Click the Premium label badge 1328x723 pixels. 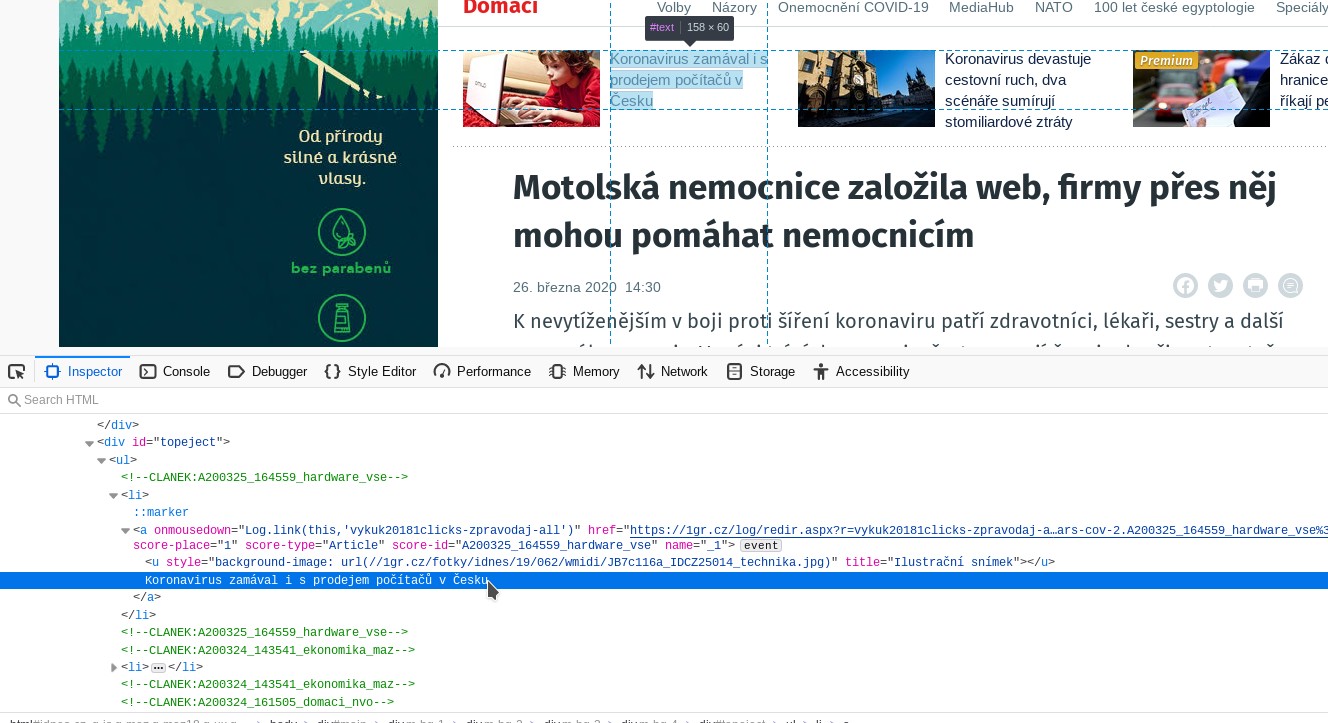1166,61
